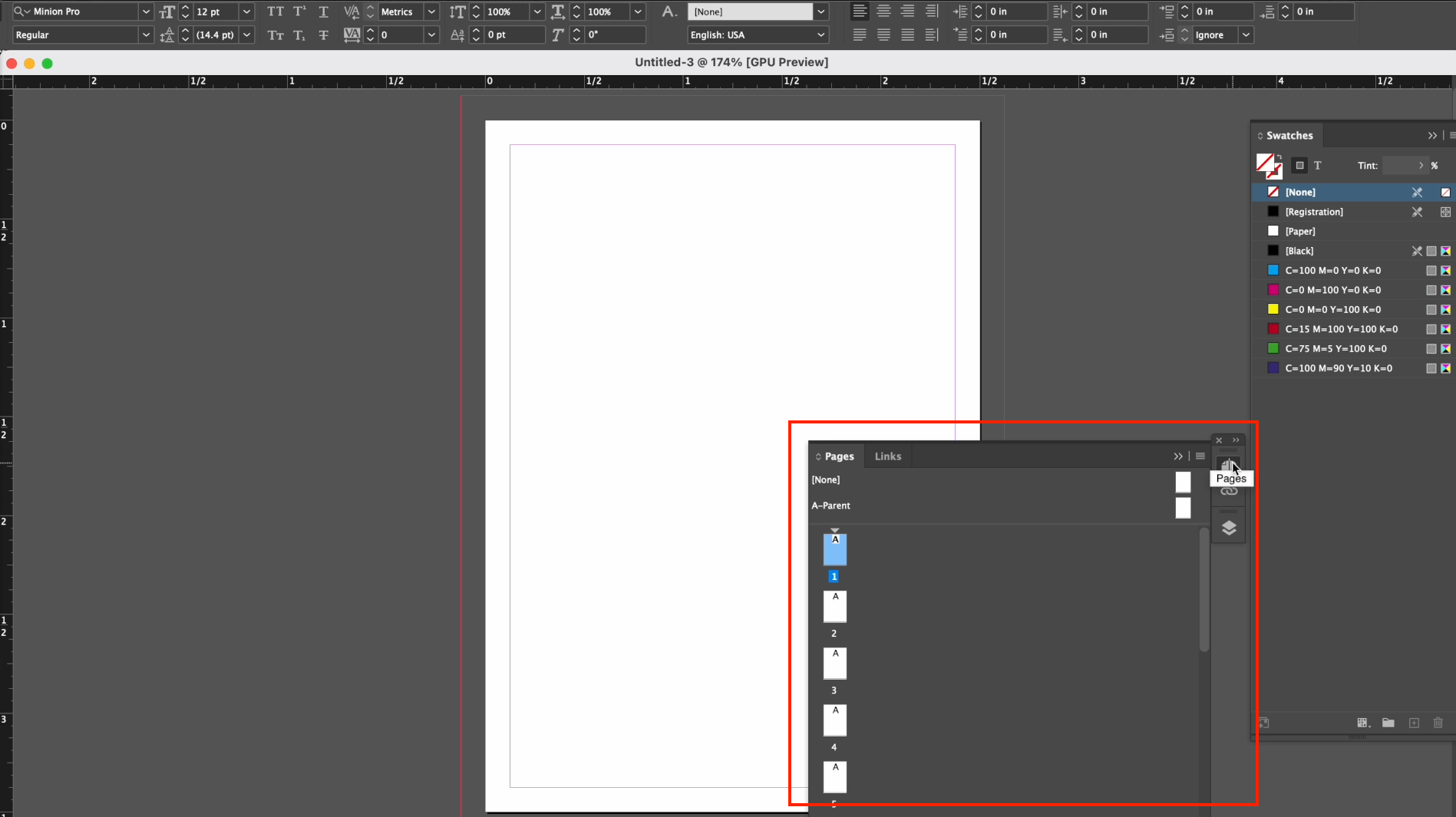Select the Pages panel icon in the dock
Image resolution: width=1456 pixels, height=817 pixels.
(x=1229, y=464)
